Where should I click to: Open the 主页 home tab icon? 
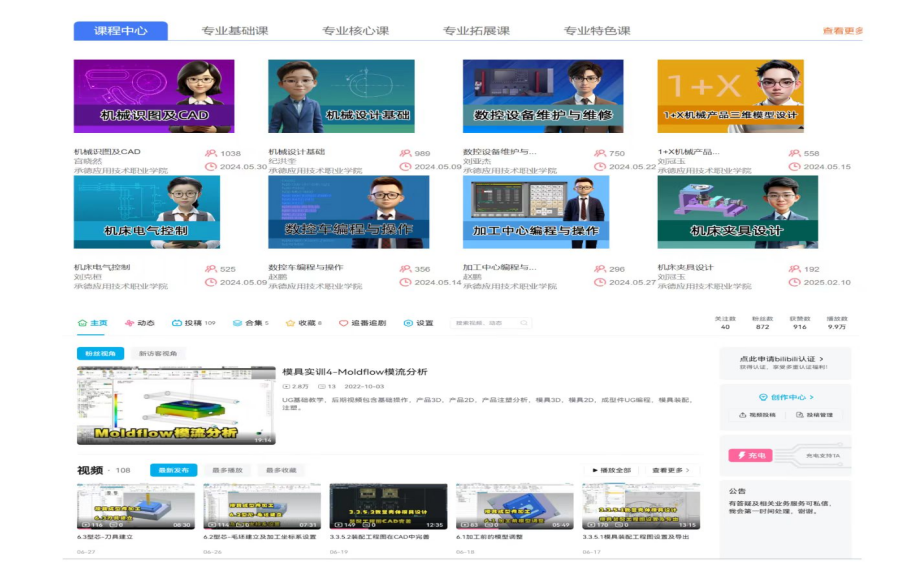[80, 322]
